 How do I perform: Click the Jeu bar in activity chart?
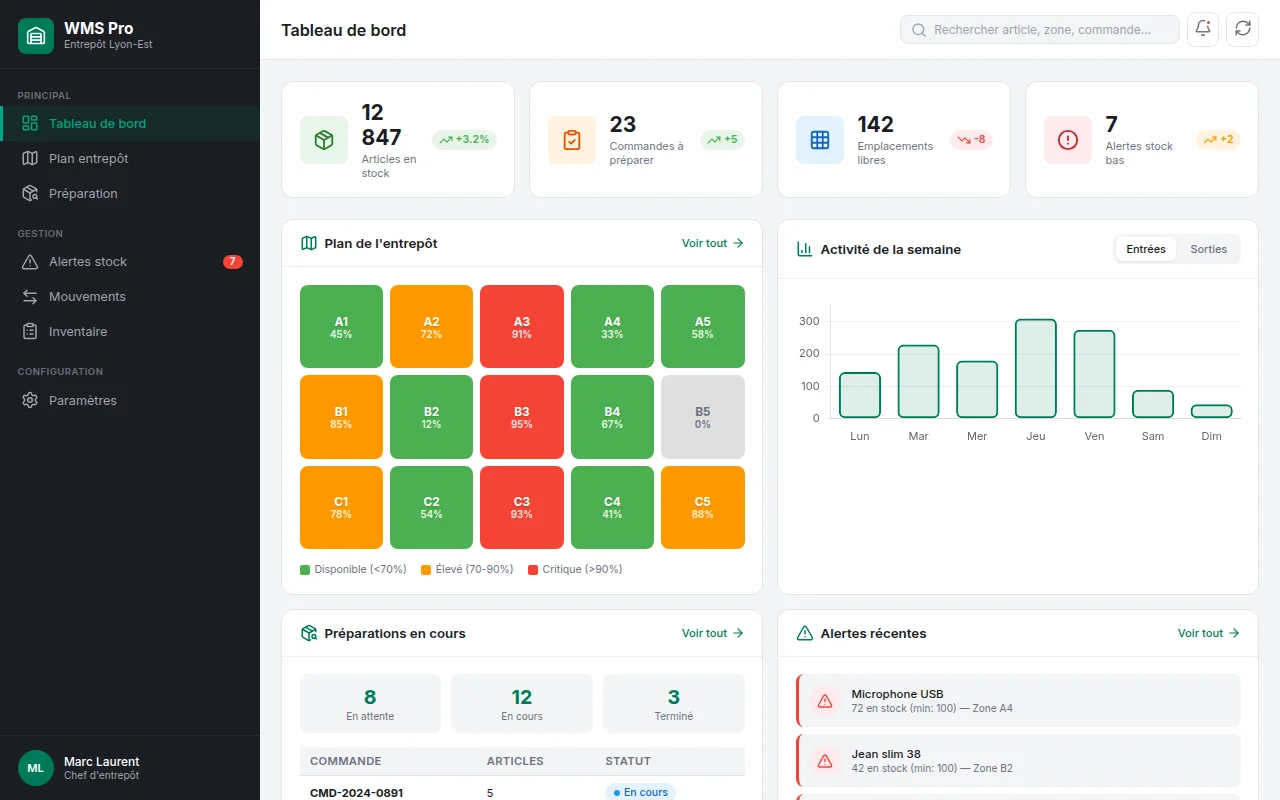[x=1035, y=368]
